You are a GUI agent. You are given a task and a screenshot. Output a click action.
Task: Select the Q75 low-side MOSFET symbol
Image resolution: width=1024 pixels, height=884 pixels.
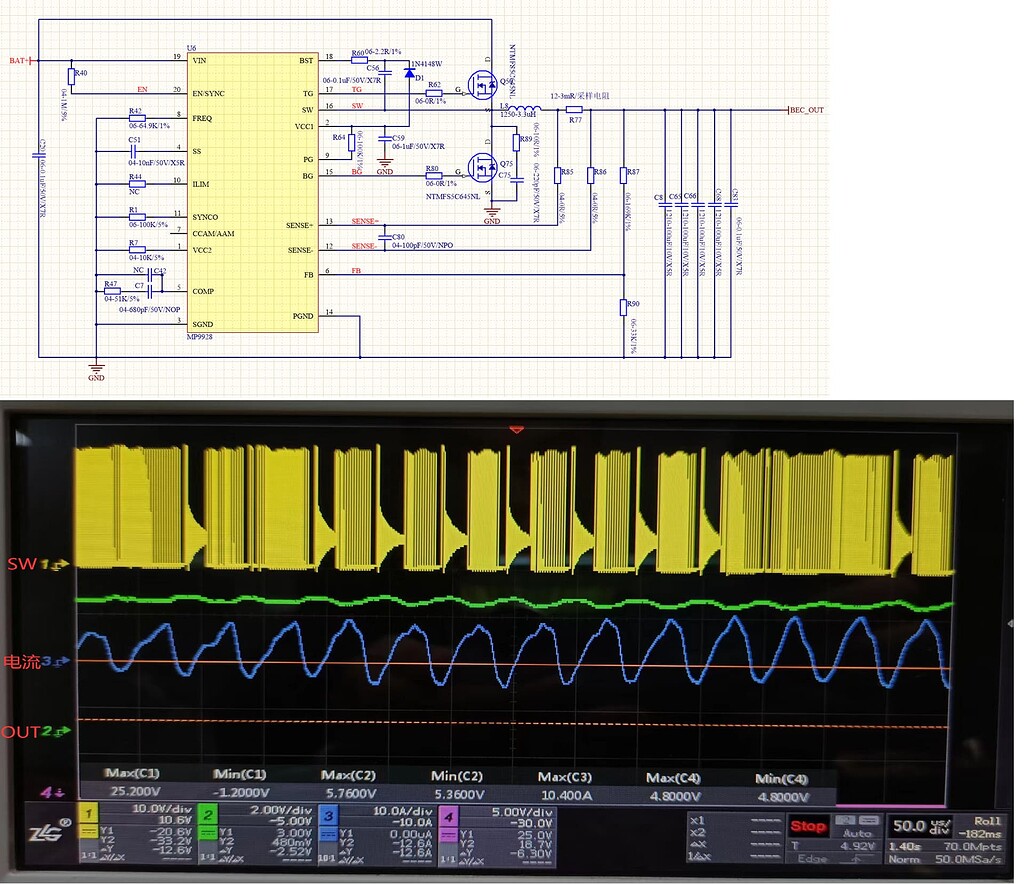click(483, 168)
